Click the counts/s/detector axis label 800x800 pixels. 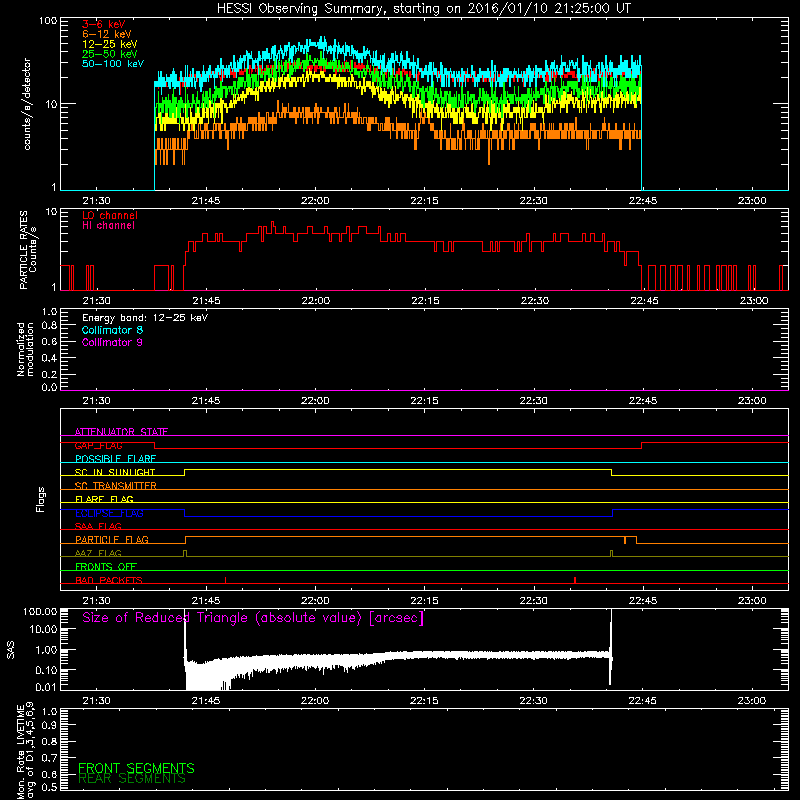point(27,104)
